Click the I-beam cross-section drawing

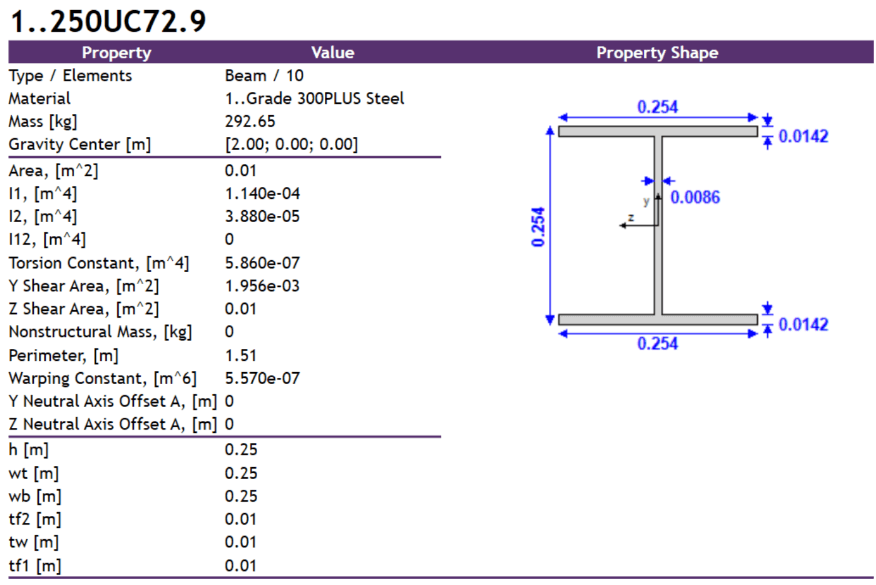click(x=658, y=225)
